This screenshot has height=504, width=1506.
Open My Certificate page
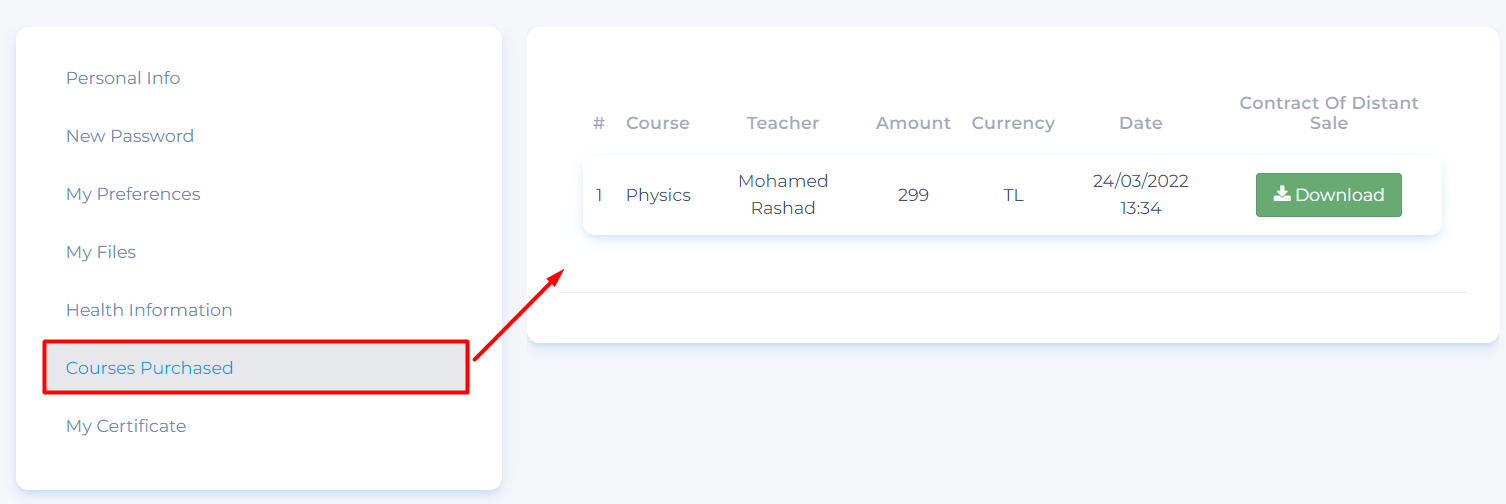[x=126, y=426]
